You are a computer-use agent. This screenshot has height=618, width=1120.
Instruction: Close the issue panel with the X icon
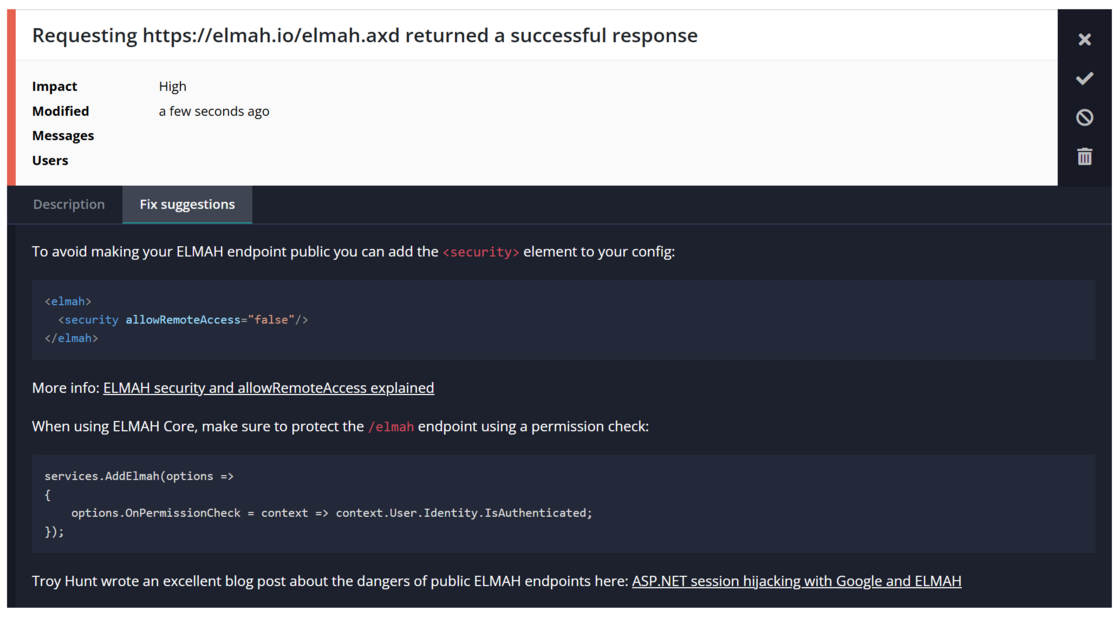1084,39
